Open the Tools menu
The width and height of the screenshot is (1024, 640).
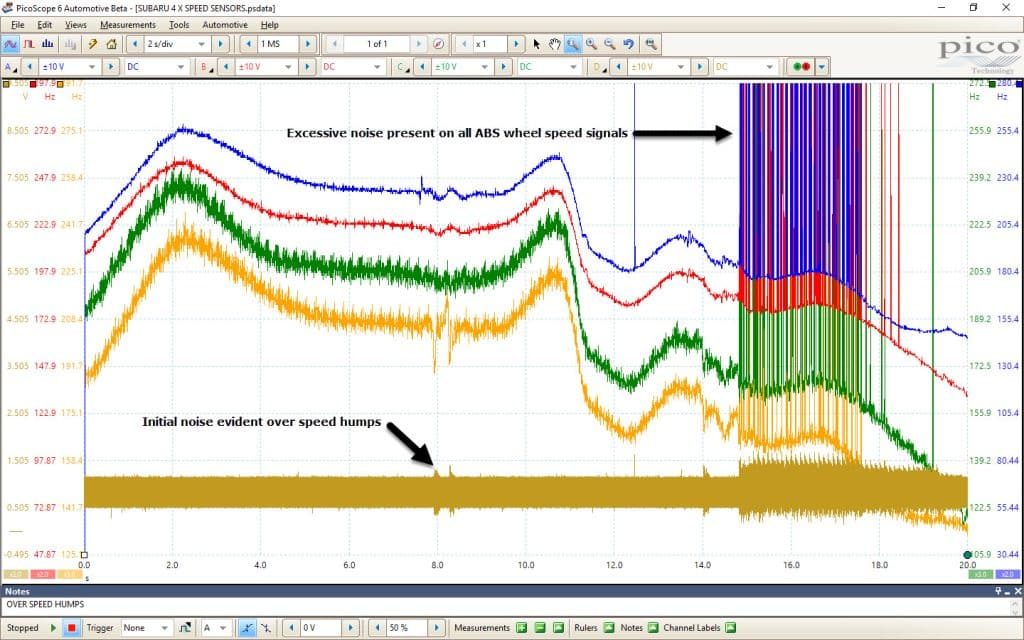pyautogui.click(x=179, y=25)
